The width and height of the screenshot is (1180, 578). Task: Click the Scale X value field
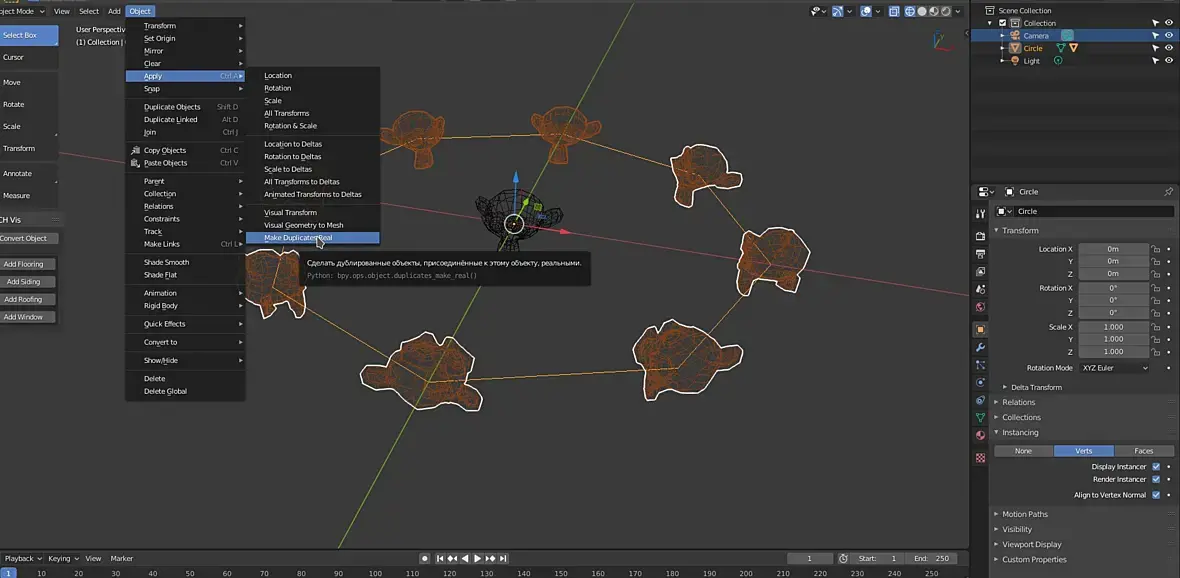coord(1113,327)
